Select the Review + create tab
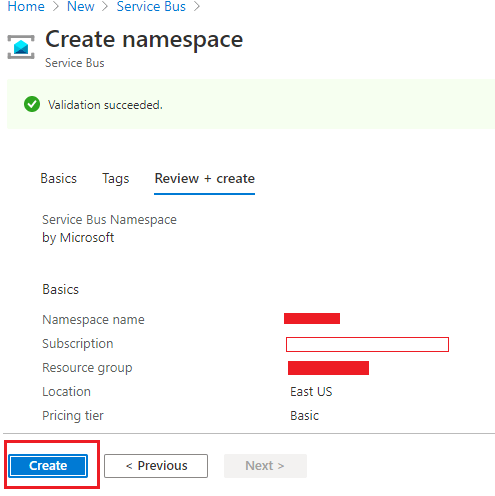 [205, 179]
